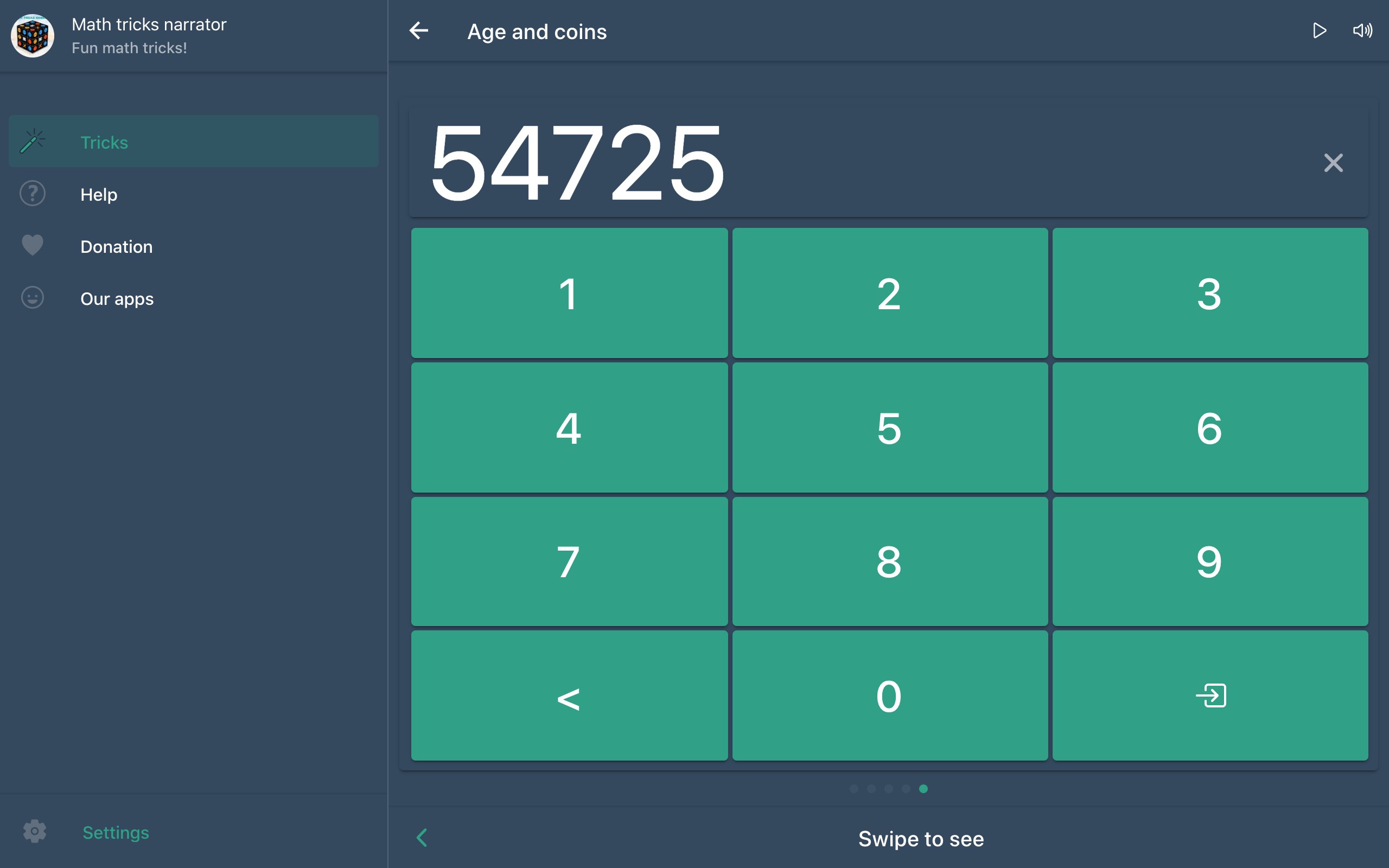Toggle the speaker sound icon
Screen dimensions: 1389x868
(1362, 31)
